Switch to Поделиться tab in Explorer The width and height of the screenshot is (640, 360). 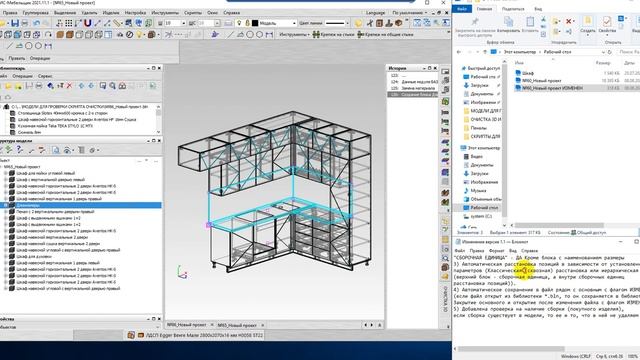pyautogui.click(x=513, y=9)
